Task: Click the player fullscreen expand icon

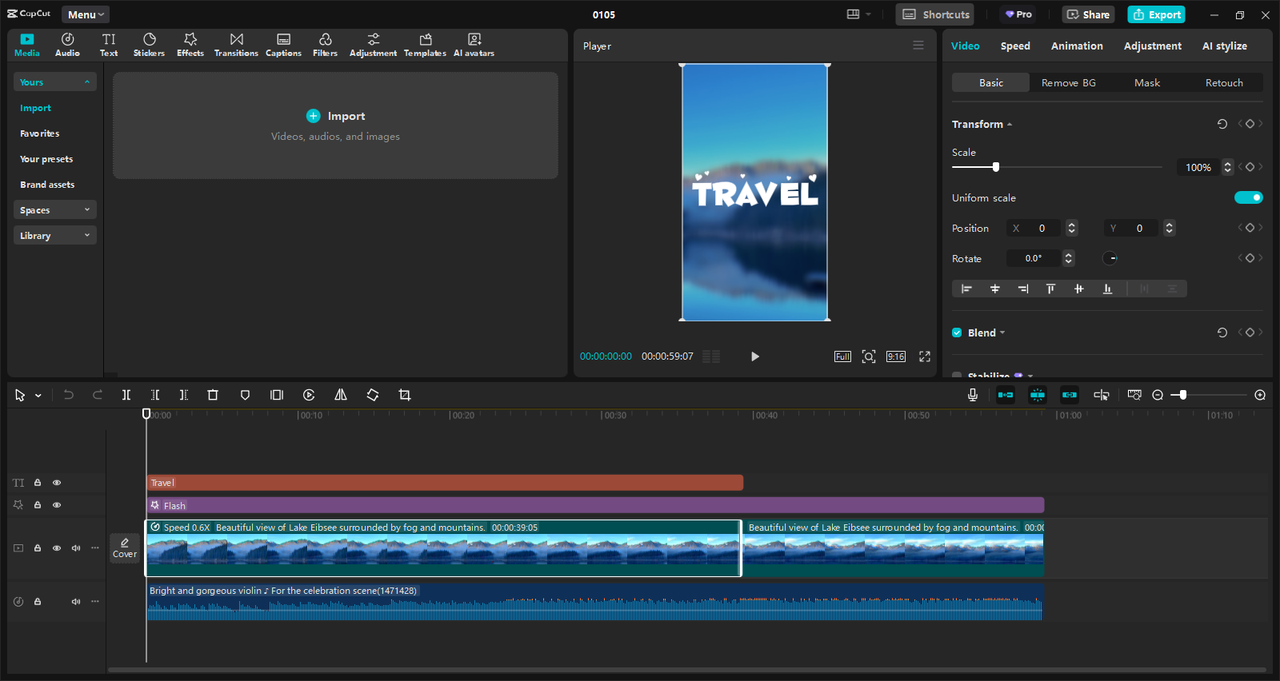Action: pos(925,356)
